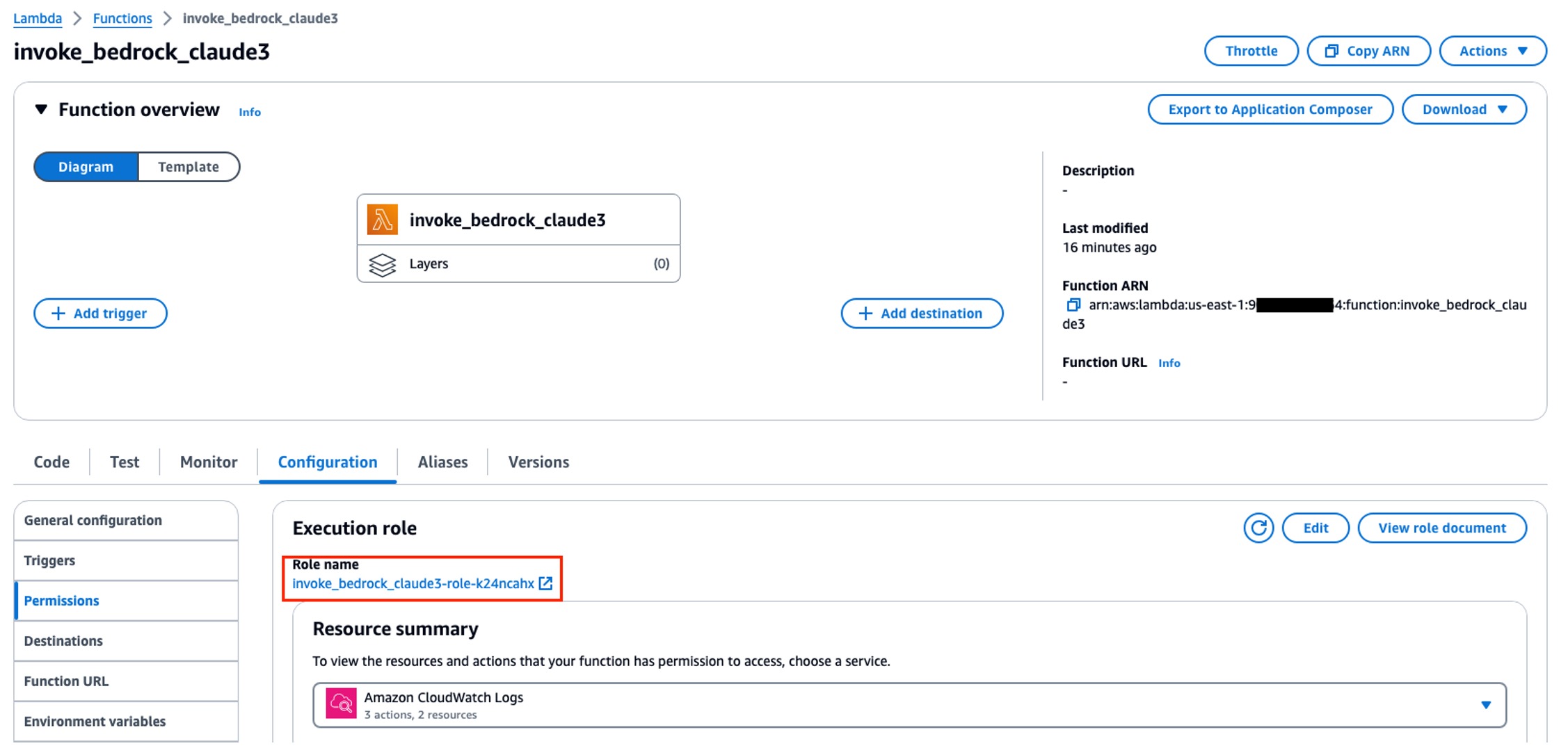Viewport: 1568px width, 755px height.
Task: Click the View role document button
Action: click(x=1442, y=528)
